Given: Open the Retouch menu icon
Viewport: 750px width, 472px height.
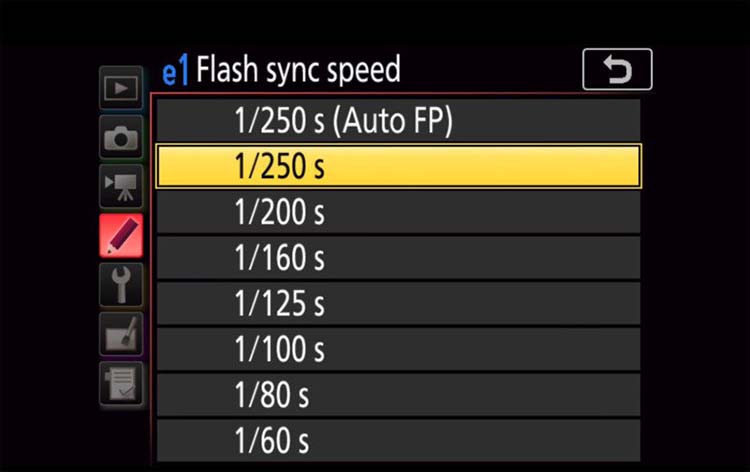Looking at the screenshot, I should [121, 334].
